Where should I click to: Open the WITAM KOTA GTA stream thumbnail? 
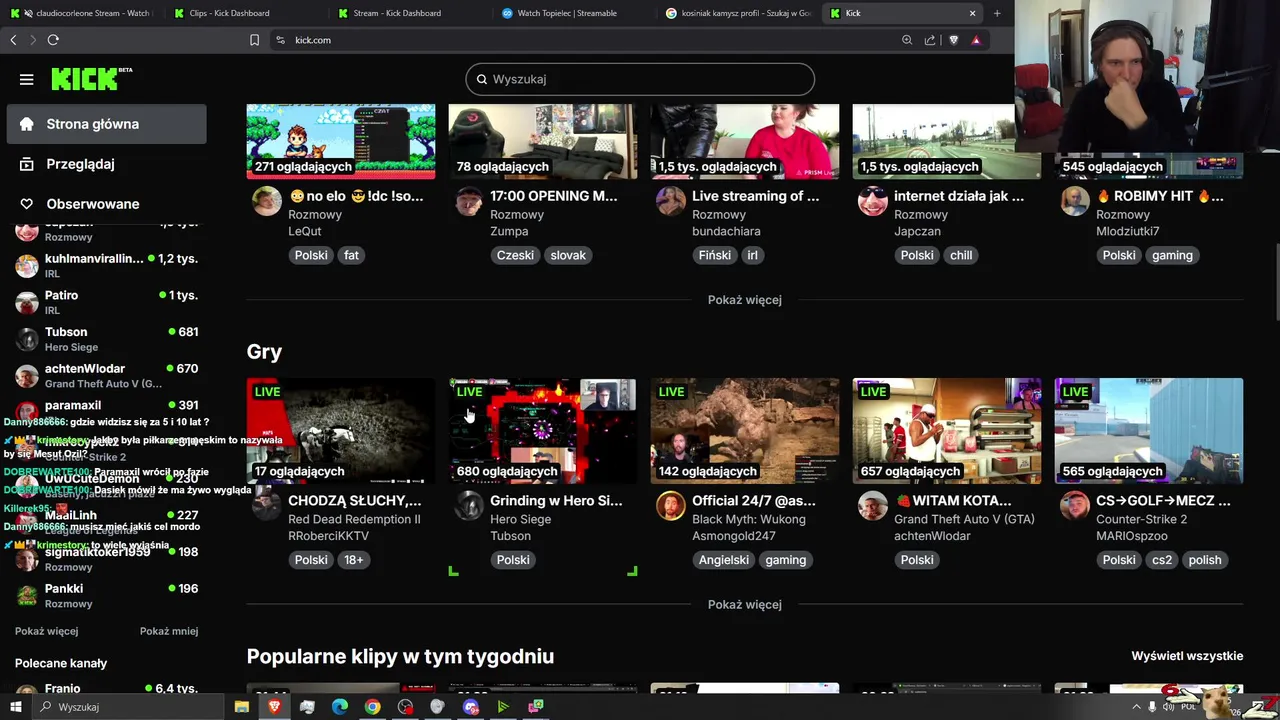pyautogui.click(x=947, y=431)
